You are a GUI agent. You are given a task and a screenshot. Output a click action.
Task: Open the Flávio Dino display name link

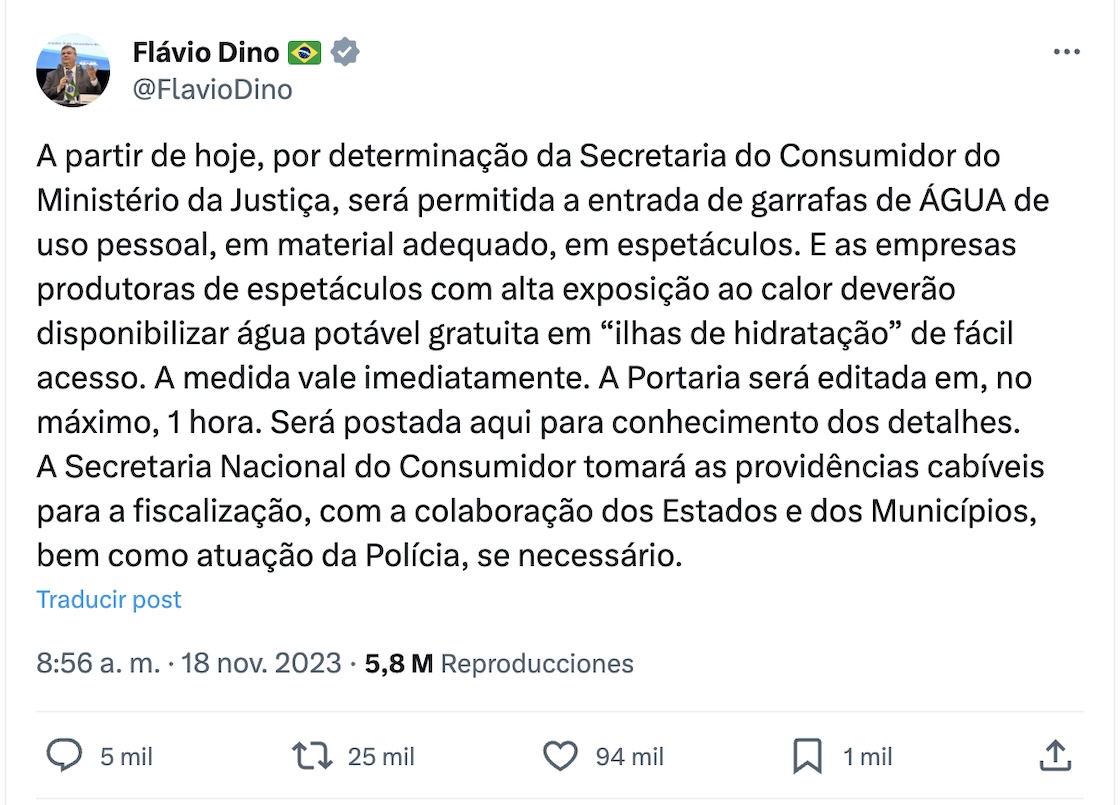click(205, 52)
